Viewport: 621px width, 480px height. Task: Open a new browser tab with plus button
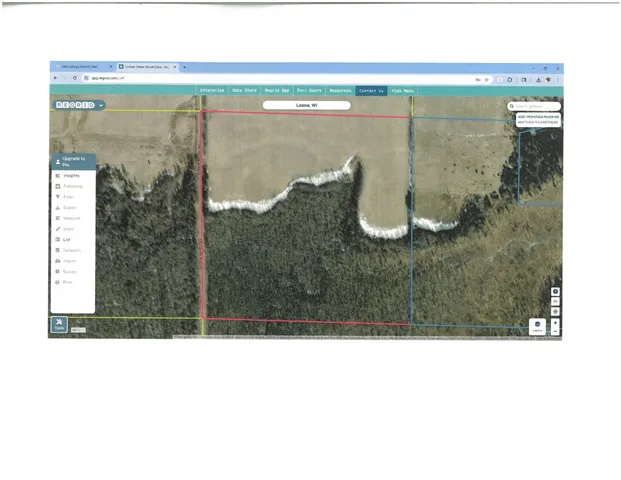184,67
